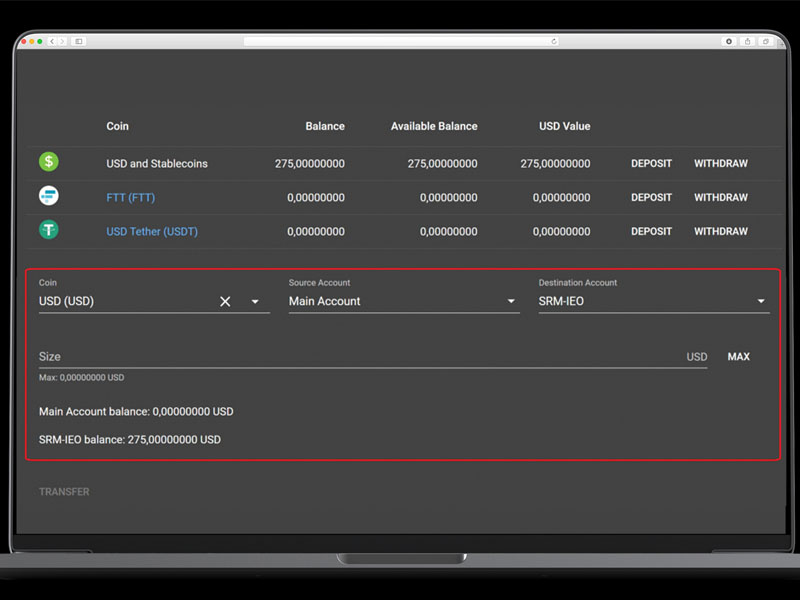This screenshot has width=800, height=600.
Task: Open browser downloads icon in toolbar
Action: click(729, 41)
